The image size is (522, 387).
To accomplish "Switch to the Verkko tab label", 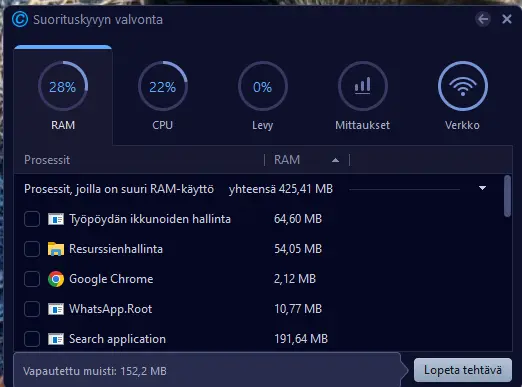I will pyautogui.click(x=462, y=125).
